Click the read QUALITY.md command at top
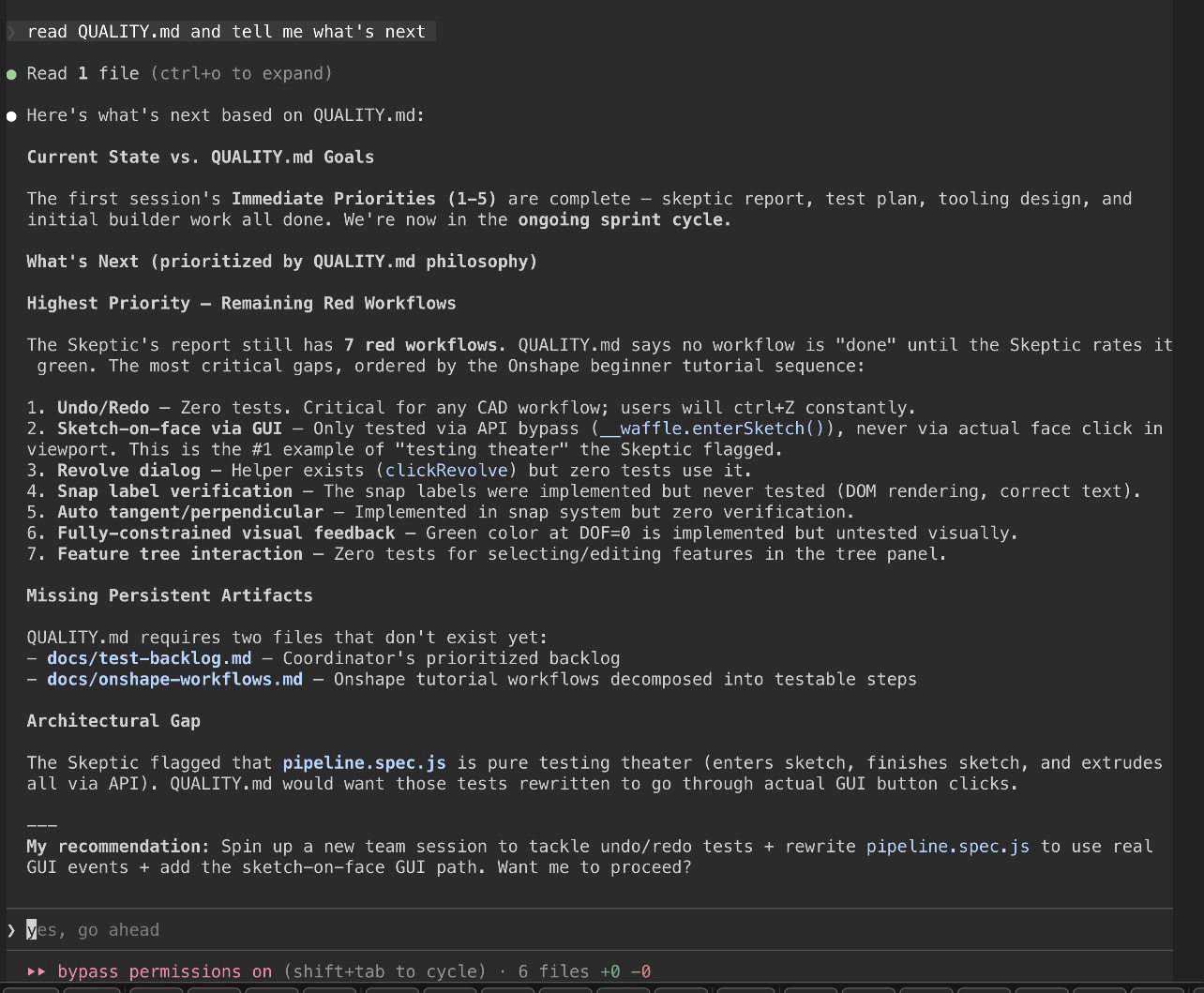The height and width of the screenshot is (993, 1204). click(x=226, y=32)
